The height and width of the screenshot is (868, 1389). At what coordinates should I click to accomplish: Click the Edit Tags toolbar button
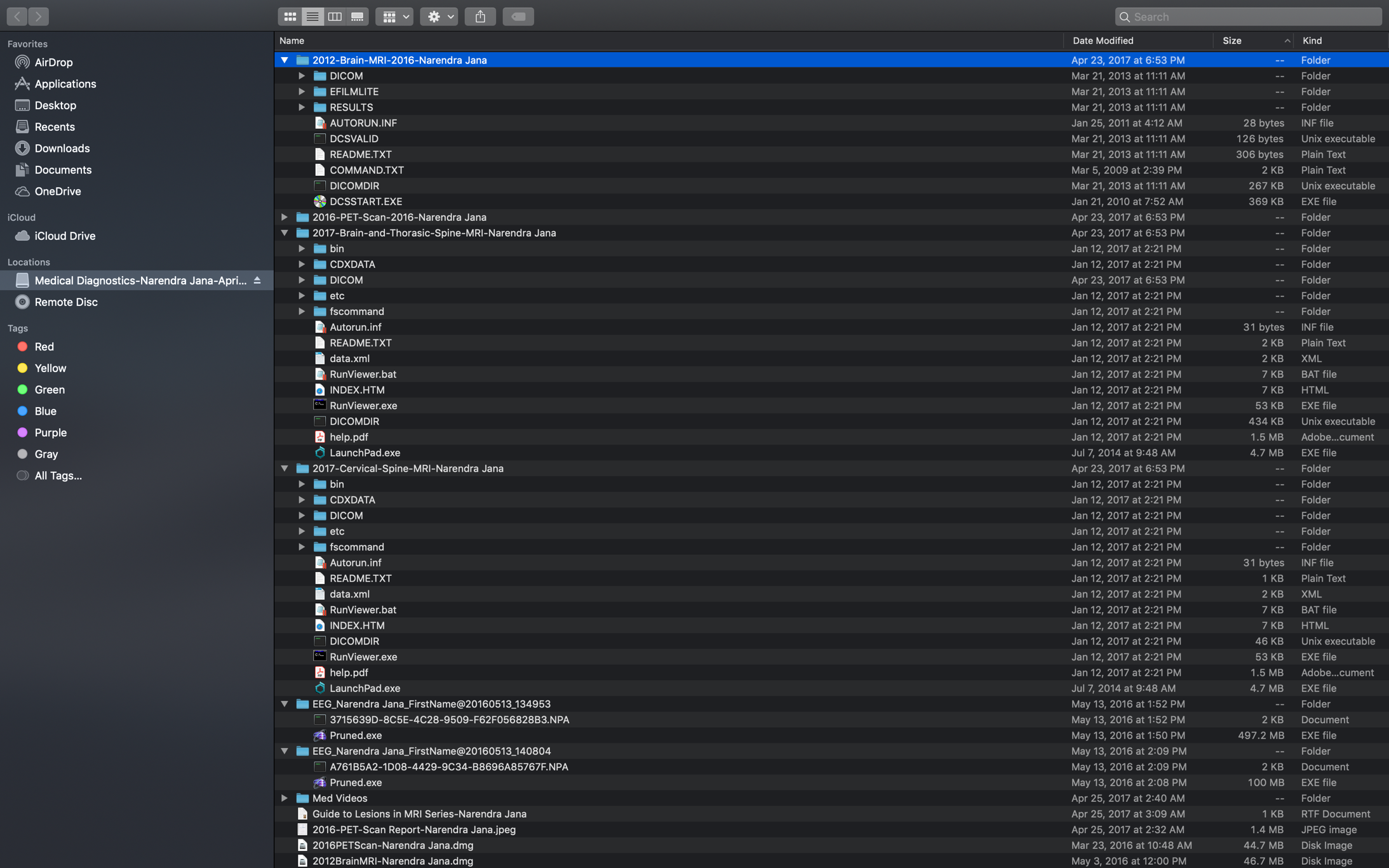click(518, 17)
